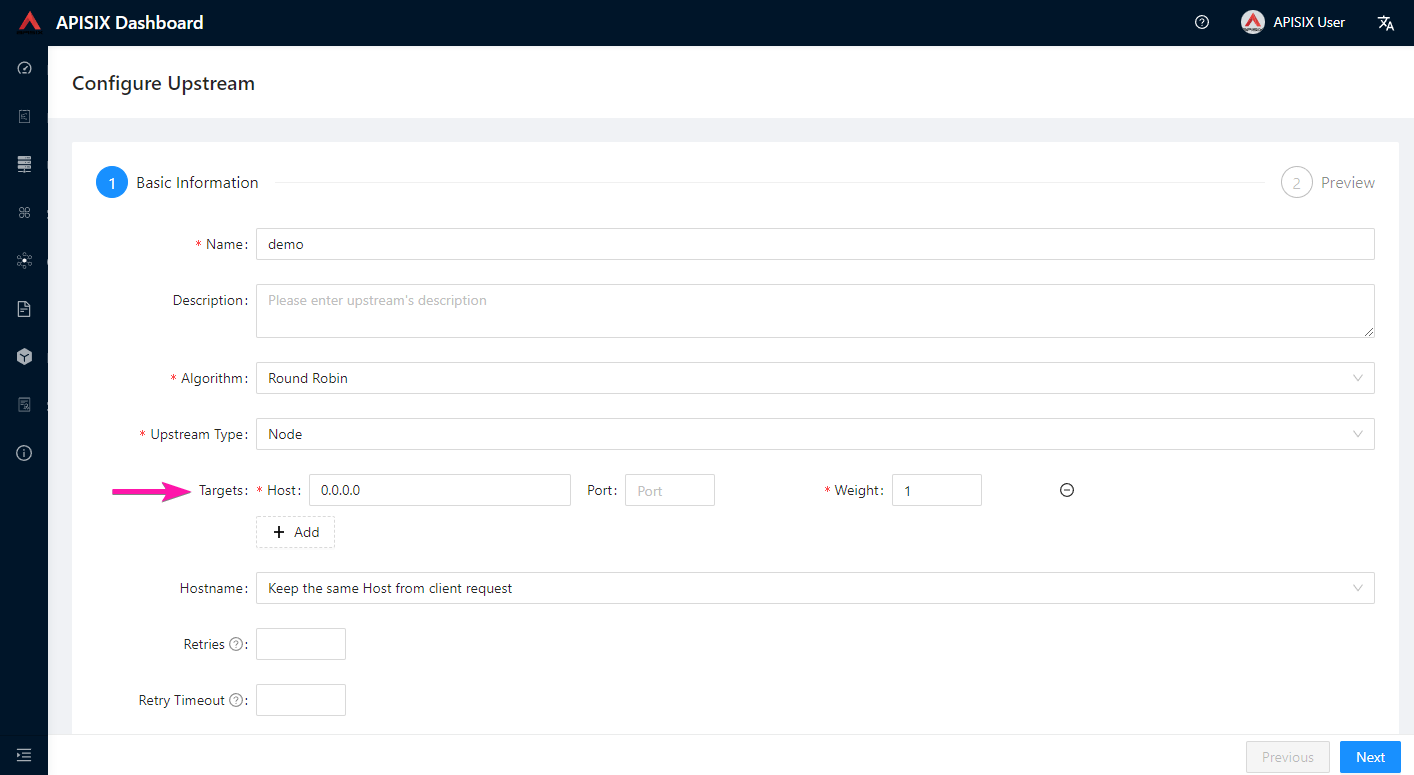Click the Port input field
The width and height of the screenshot is (1414, 775).
(x=670, y=490)
